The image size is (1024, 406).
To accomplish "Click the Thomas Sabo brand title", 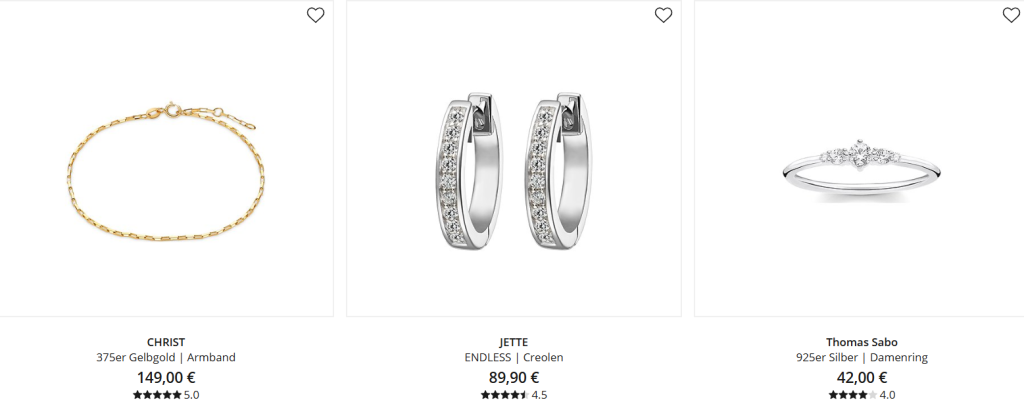I will 861,342.
